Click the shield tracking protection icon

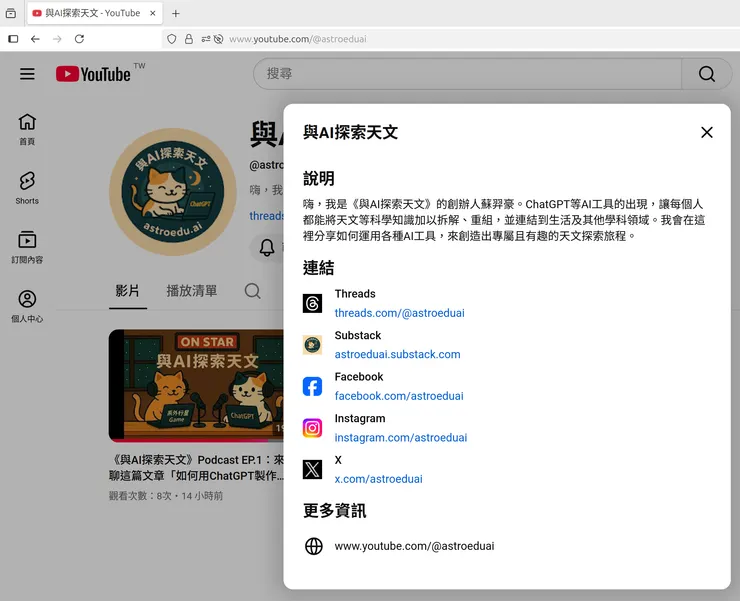(172, 39)
